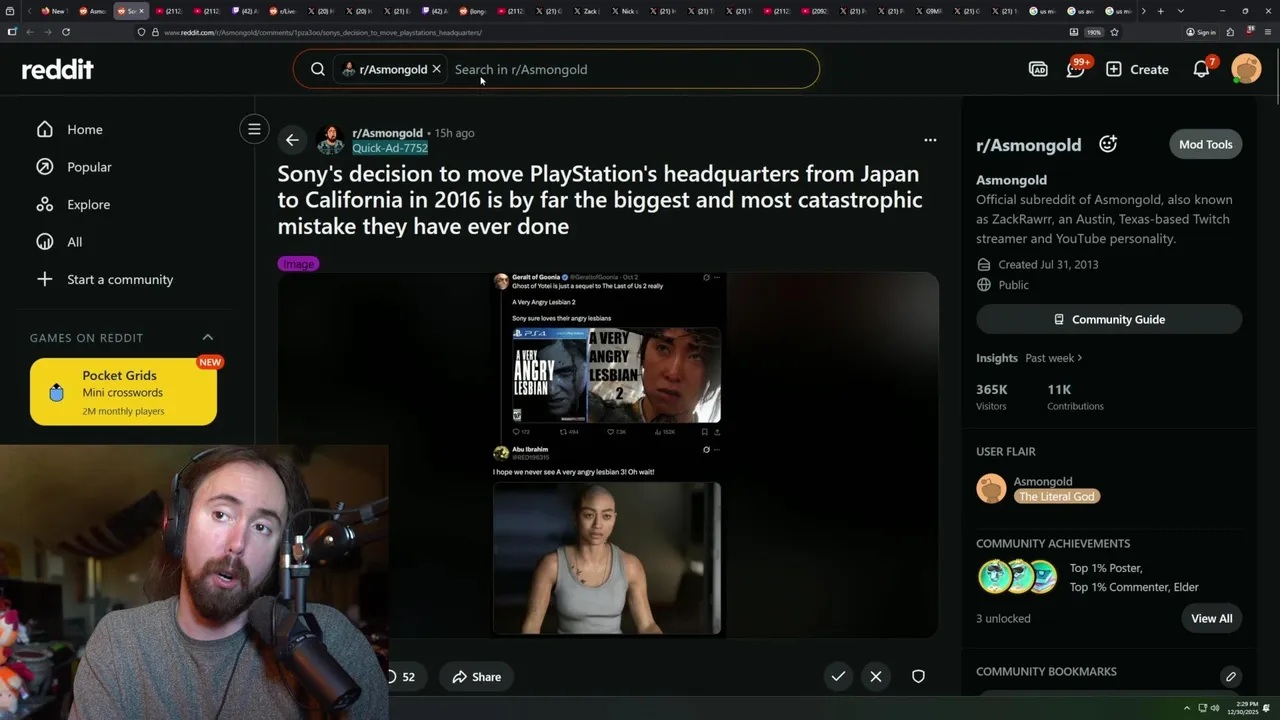Click the address bar URL
Viewport: 1280px width, 720px height.
[x=322, y=32]
